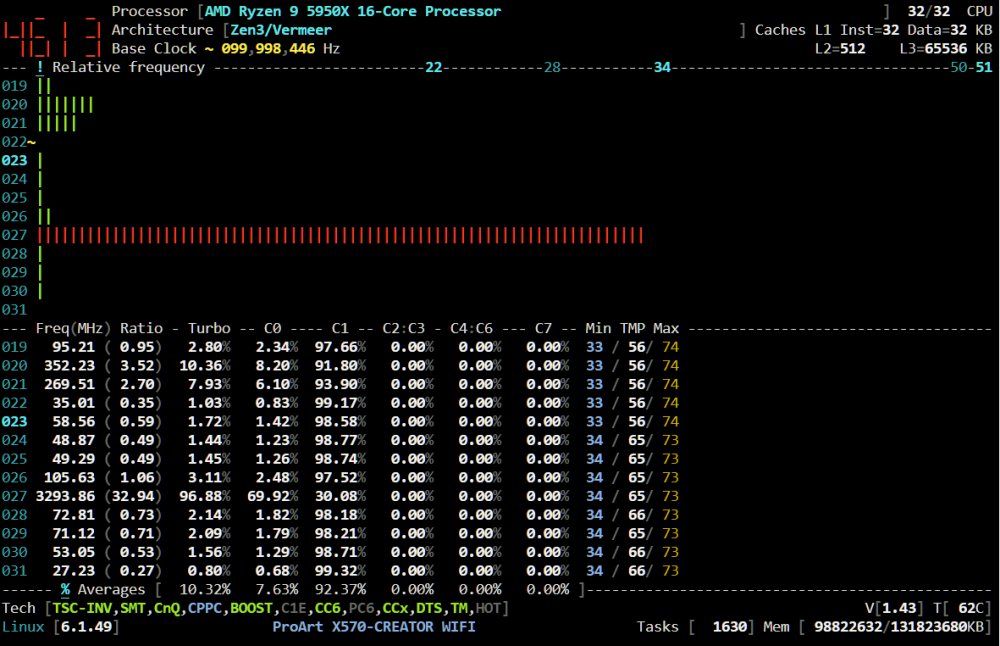
Task: Click the green bar for core 020
Action: [66, 105]
